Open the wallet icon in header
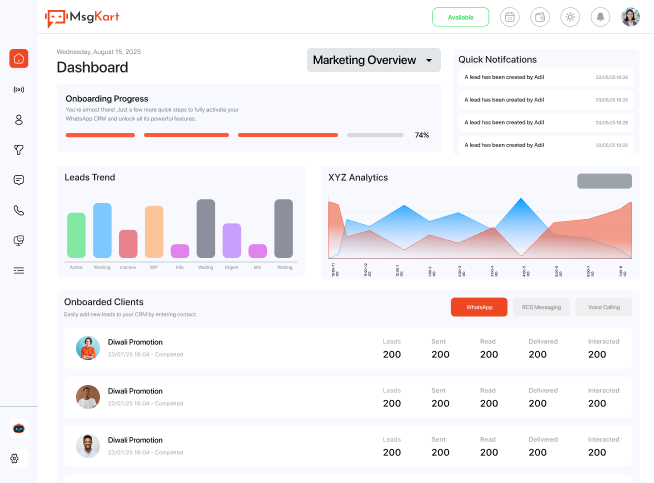 click(540, 17)
